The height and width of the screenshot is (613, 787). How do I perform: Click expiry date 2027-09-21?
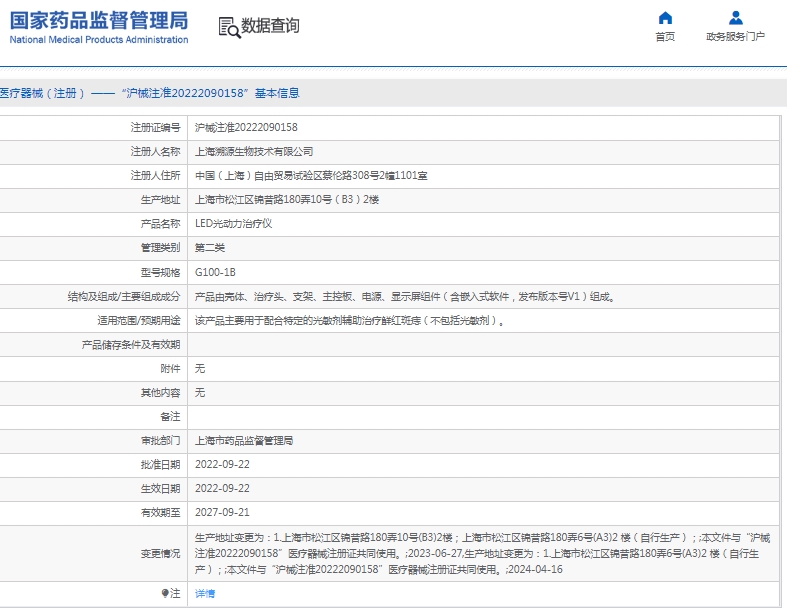[222, 513]
